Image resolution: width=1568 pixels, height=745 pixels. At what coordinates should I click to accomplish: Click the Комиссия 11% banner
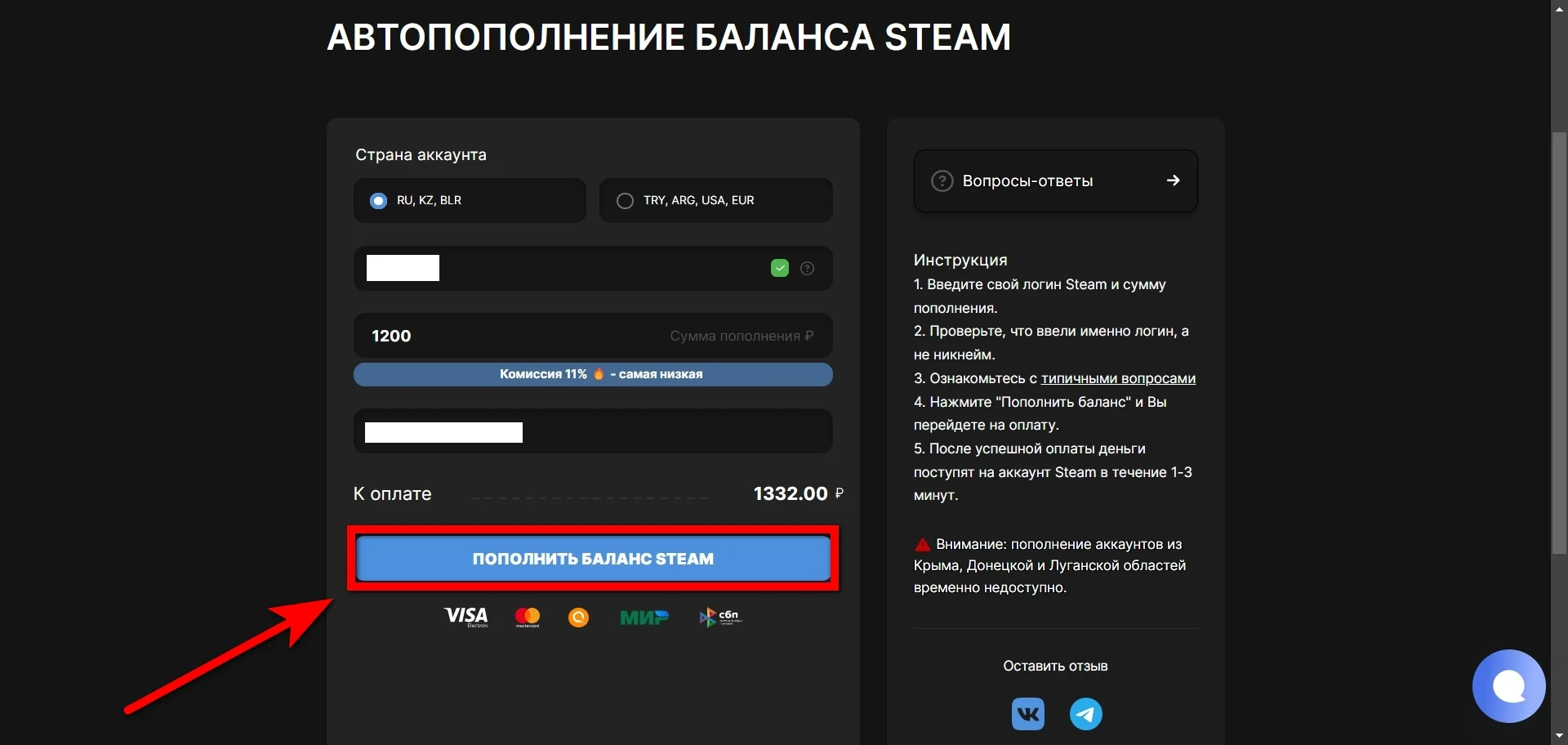(x=593, y=374)
